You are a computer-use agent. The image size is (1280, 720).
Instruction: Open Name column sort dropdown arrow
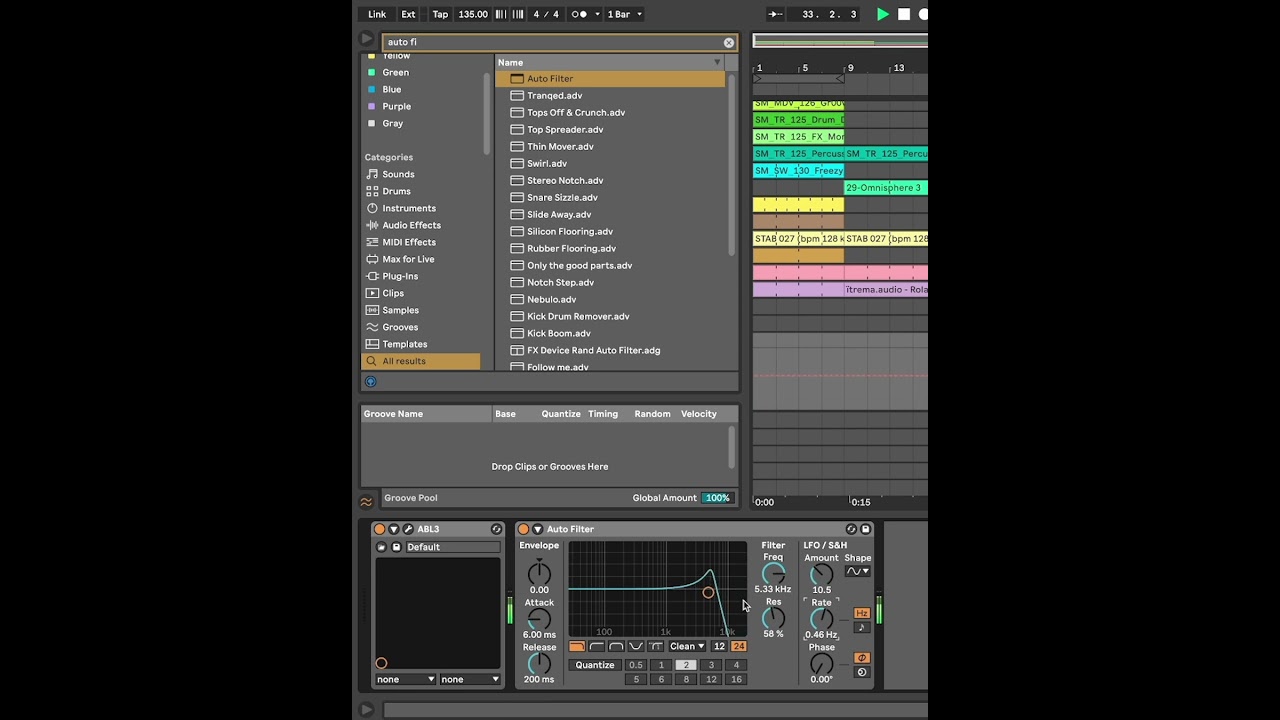[x=717, y=62]
